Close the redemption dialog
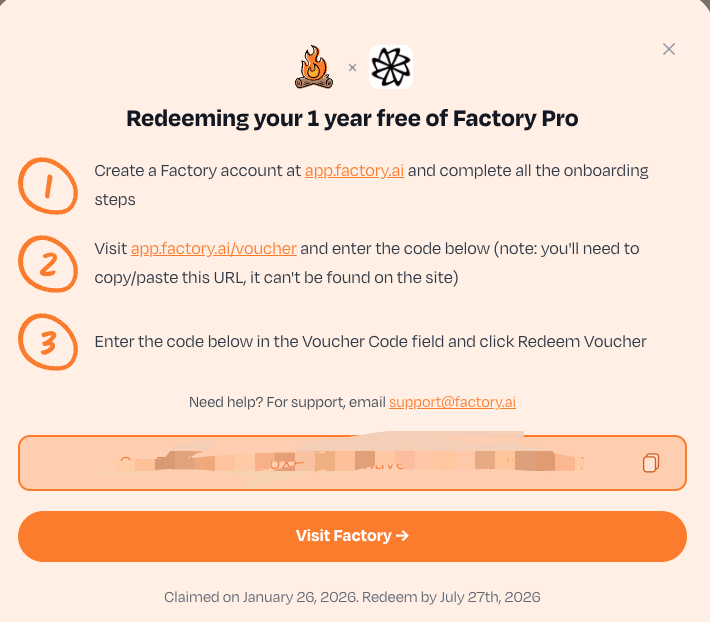Screen dimensions: 710x622 point(669,49)
